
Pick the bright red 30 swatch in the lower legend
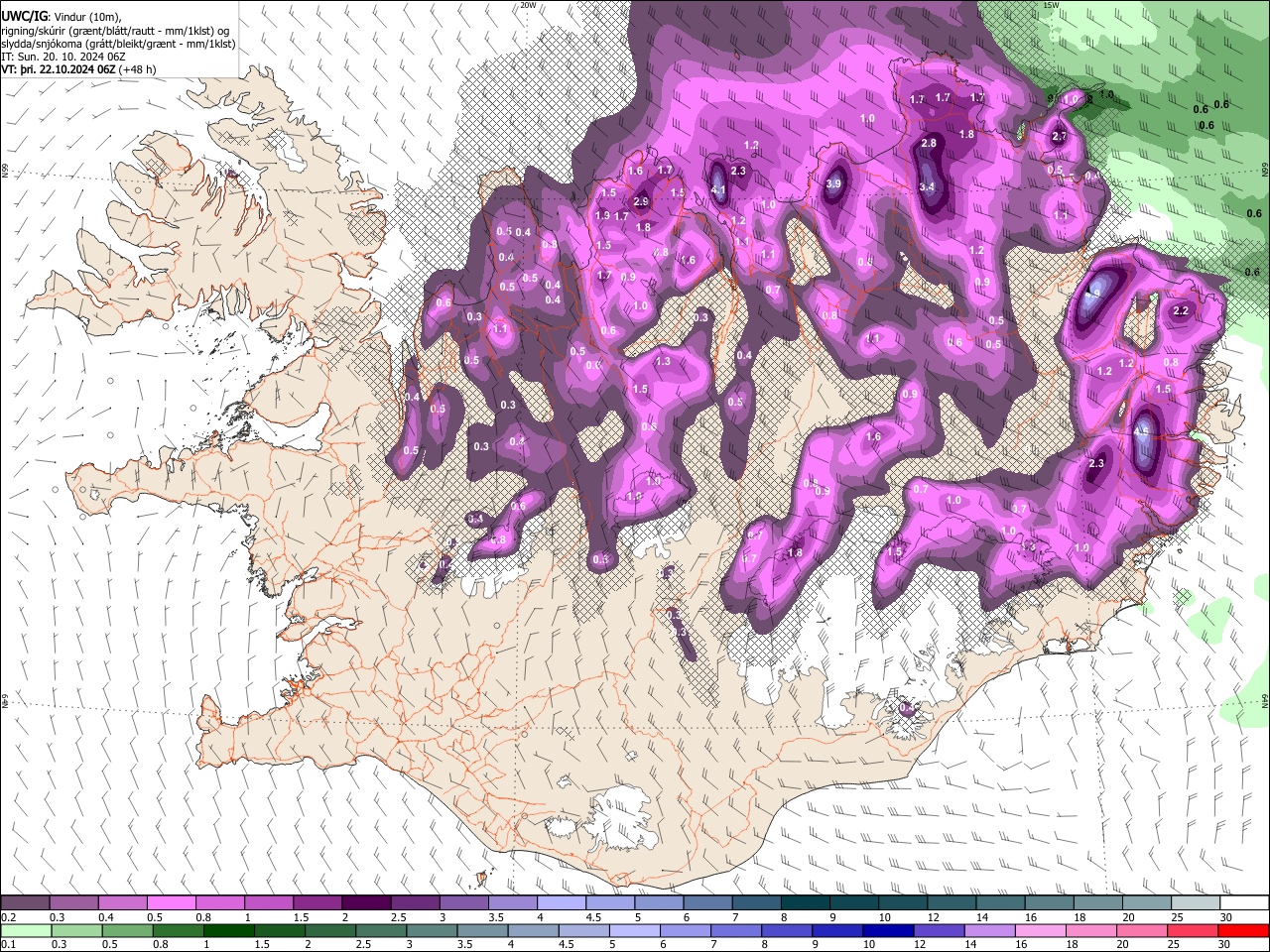pyautogui.click(x=1242, y=930)
